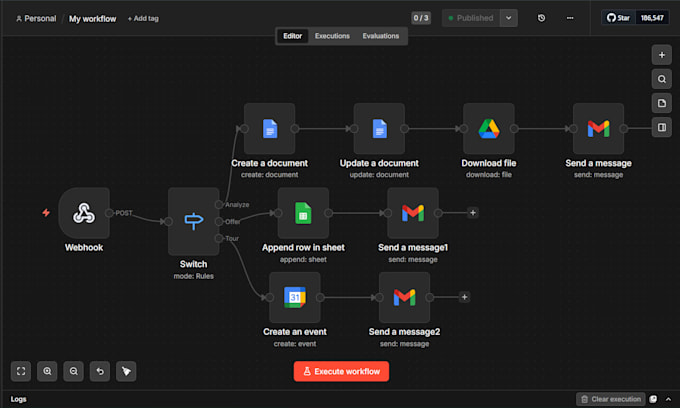Open the Personal project link
The width and height of the screenshot is (680, 408).
pyautogui.click(x=36, y=19)
